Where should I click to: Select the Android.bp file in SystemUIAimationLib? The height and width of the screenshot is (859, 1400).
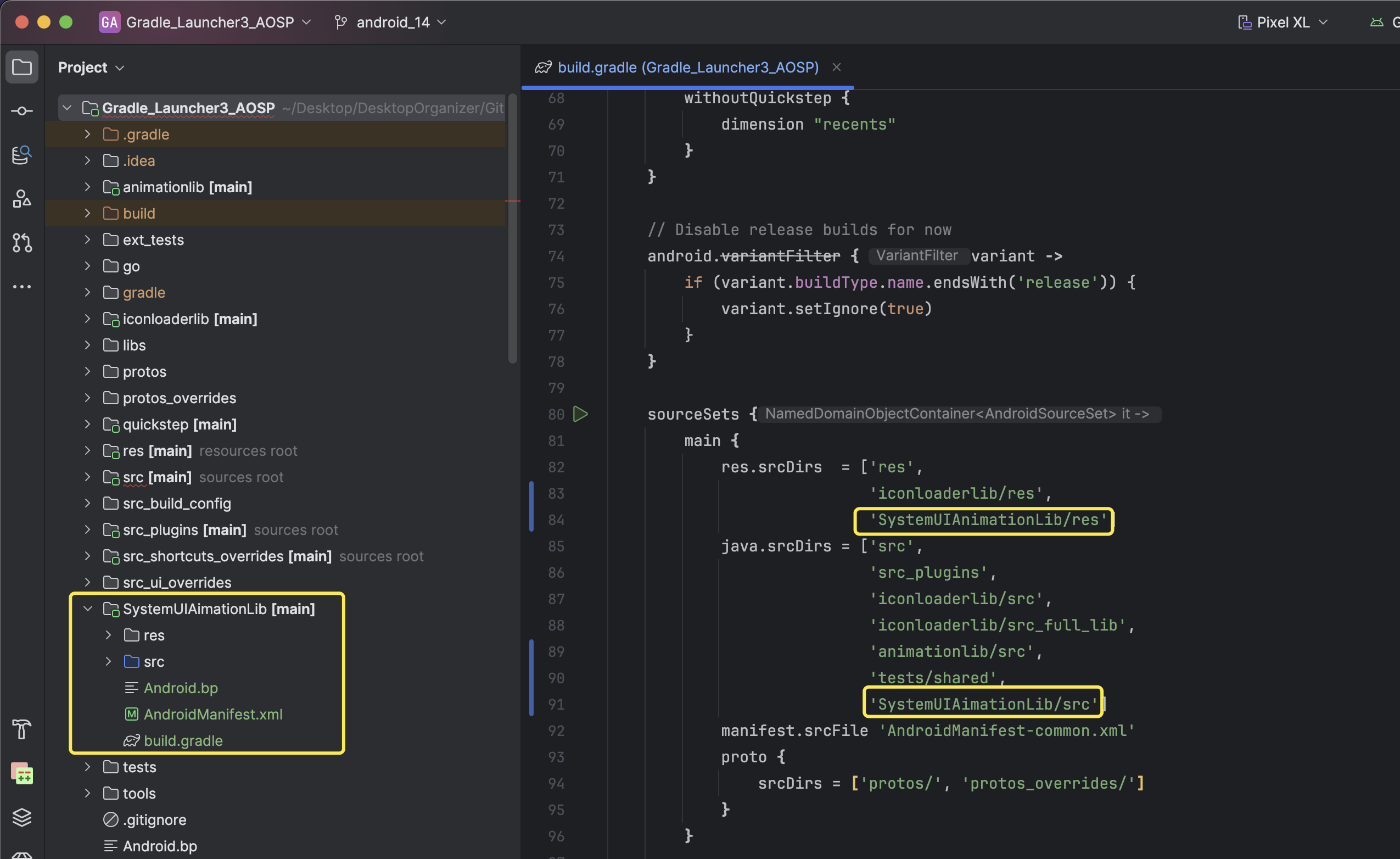pyautogui.click(x=180, y=688)
